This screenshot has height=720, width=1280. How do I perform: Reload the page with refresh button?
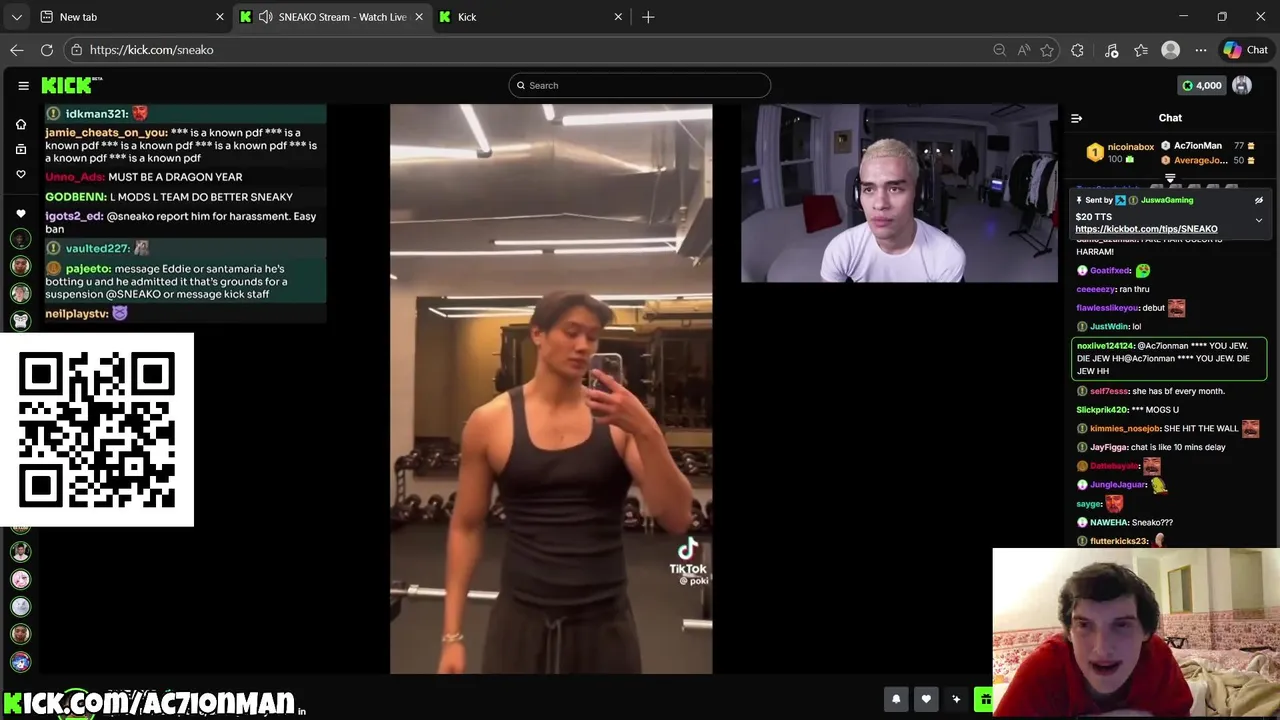pyautogui.click(x=47, y=50)
